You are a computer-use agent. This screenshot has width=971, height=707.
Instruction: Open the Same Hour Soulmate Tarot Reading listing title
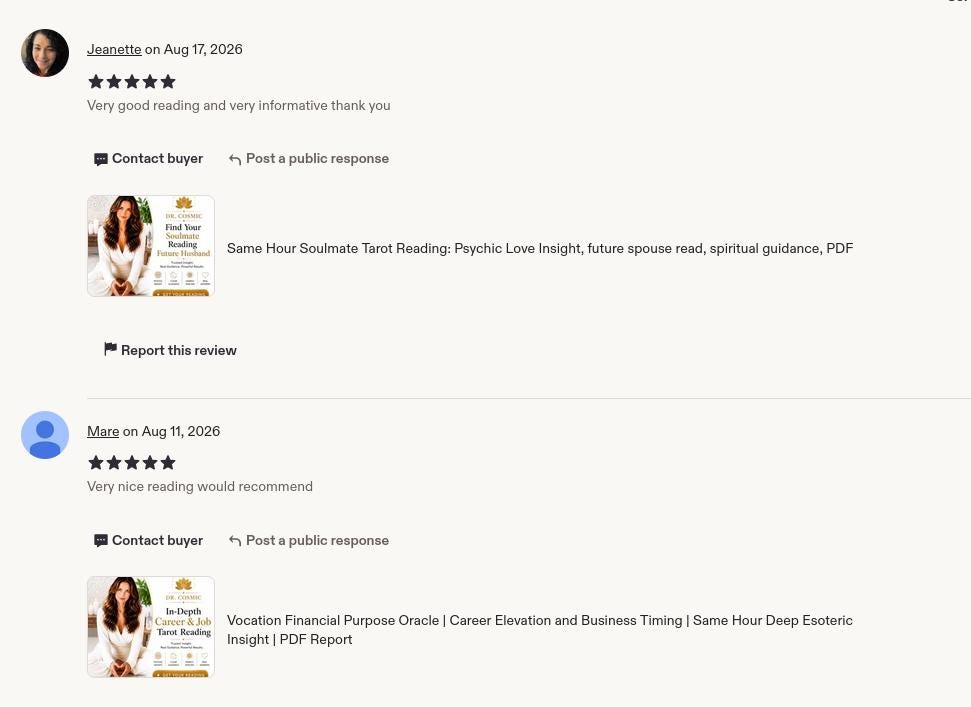(540, 248)
